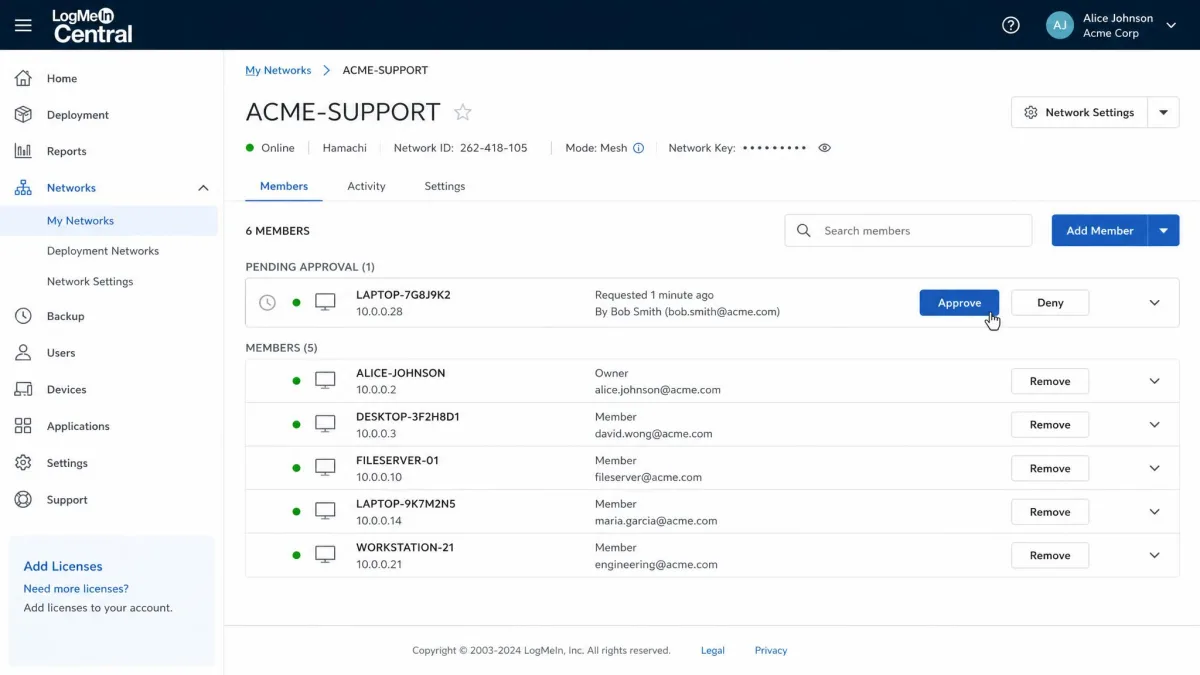Viewport: 1200px width, 675px height.
Task: Switch to the Members tab
Action: [284, 186]
